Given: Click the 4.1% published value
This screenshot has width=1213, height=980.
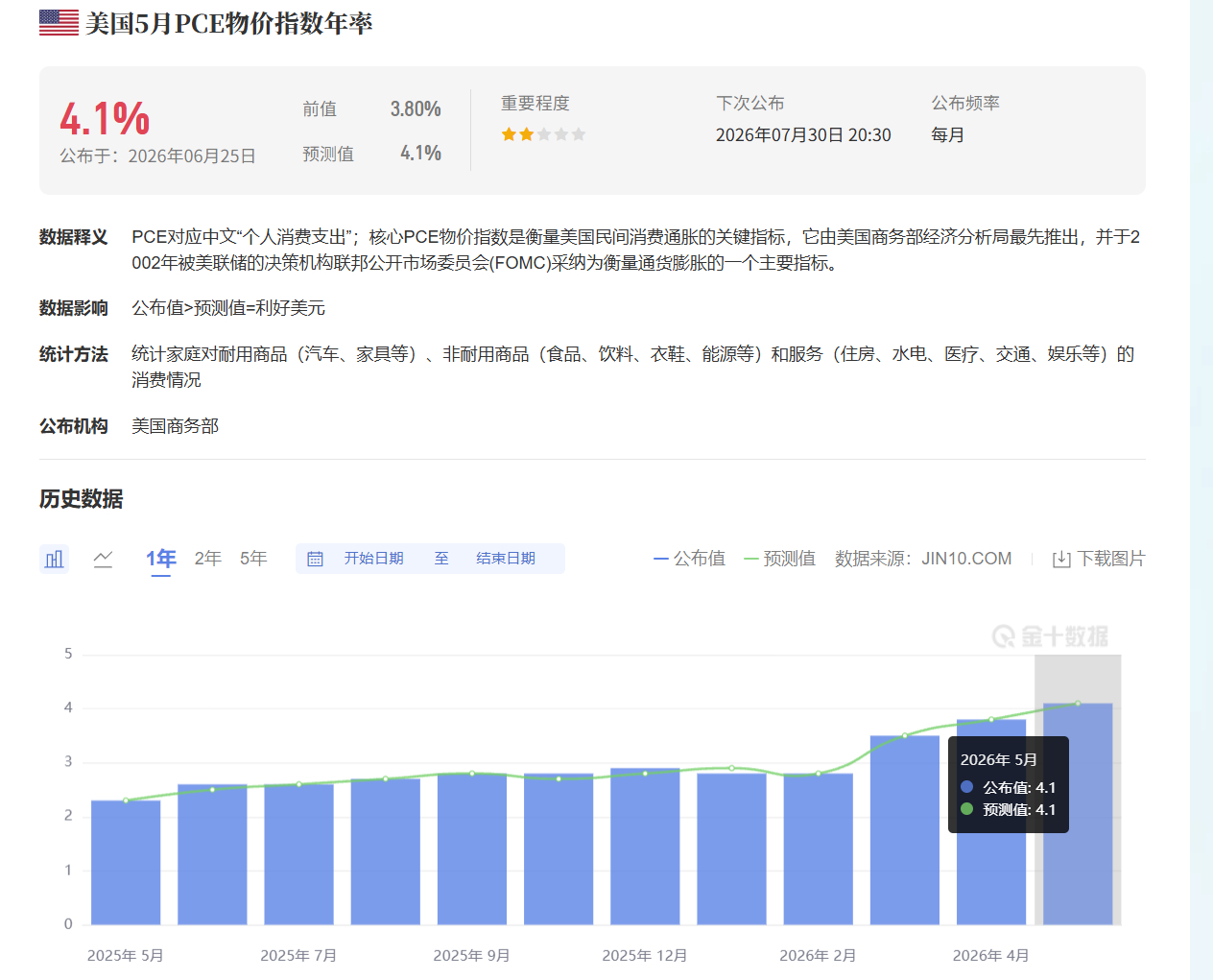Looking at the screenshot, I should [105, 119].
